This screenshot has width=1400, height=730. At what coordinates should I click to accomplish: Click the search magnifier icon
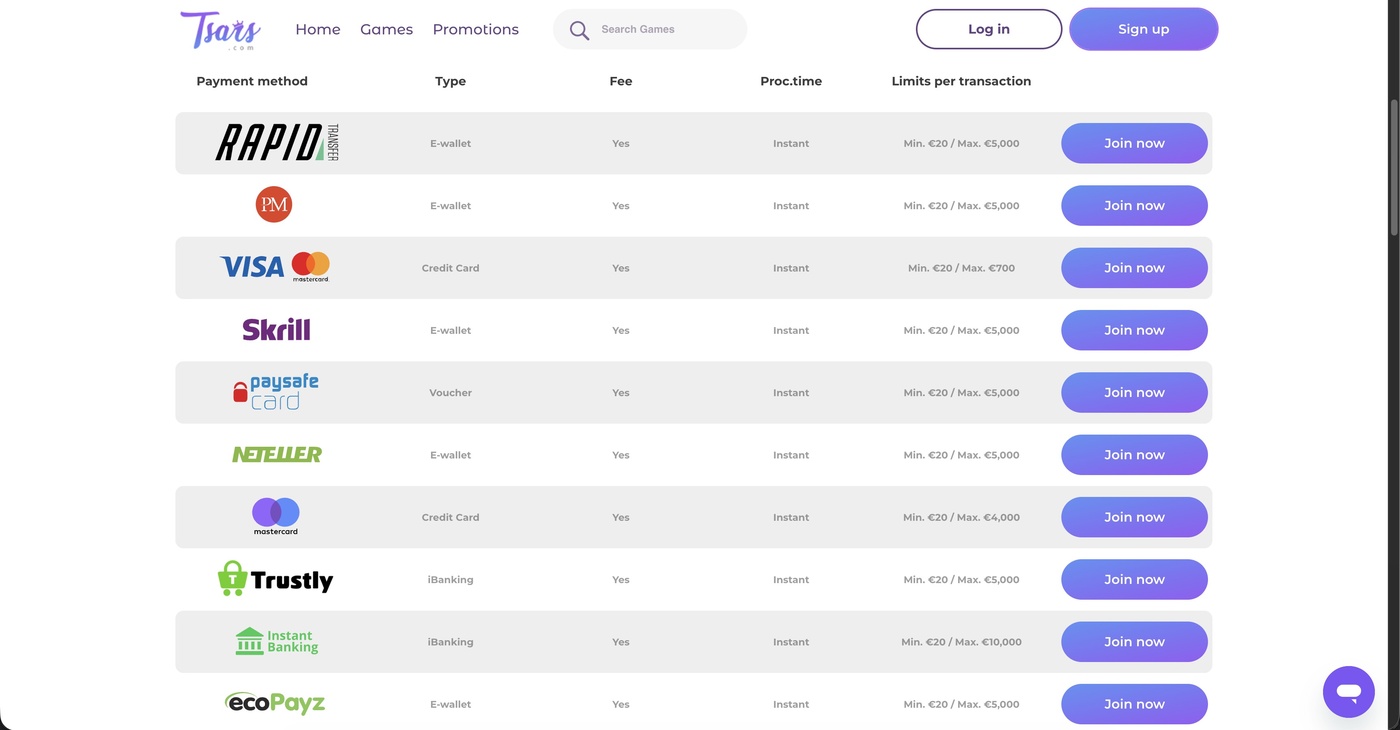point(579,30)
